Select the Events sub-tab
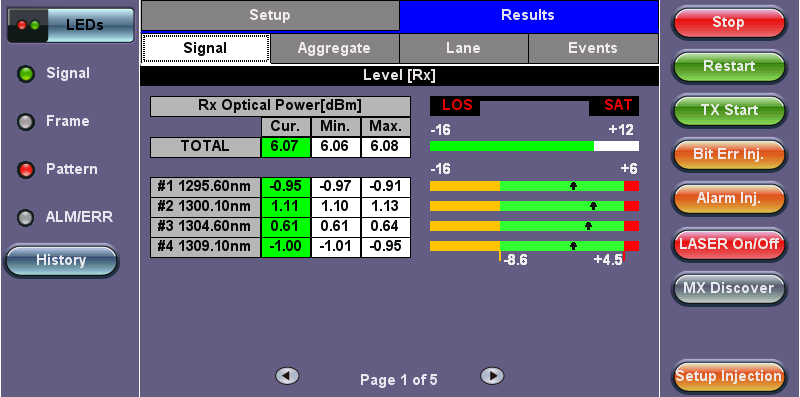This screenshot has height=397, width=800. [x=593, y=48]
